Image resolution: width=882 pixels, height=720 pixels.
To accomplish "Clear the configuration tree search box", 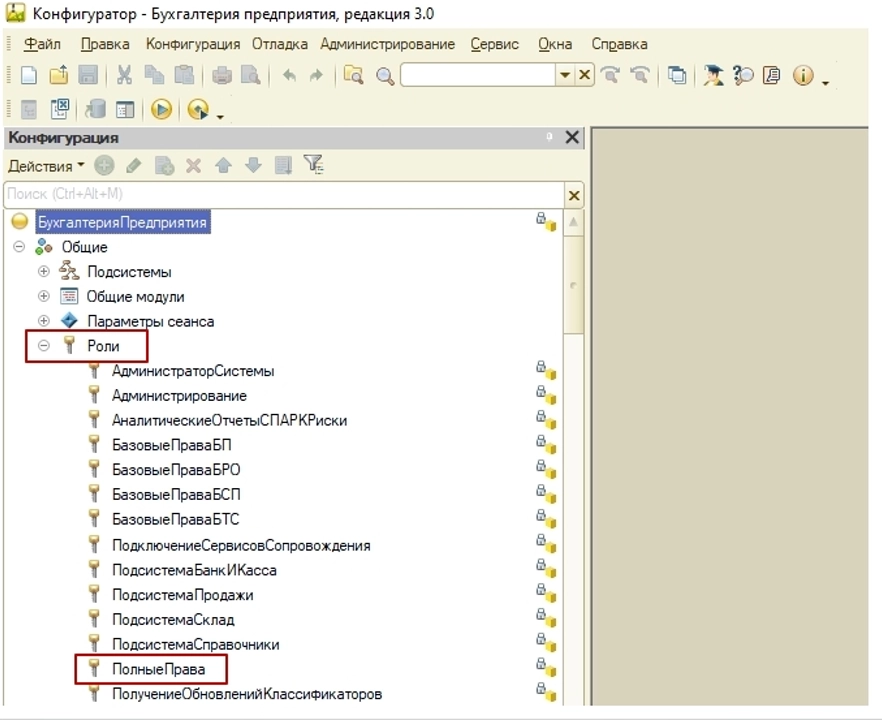I will point(574,195).
